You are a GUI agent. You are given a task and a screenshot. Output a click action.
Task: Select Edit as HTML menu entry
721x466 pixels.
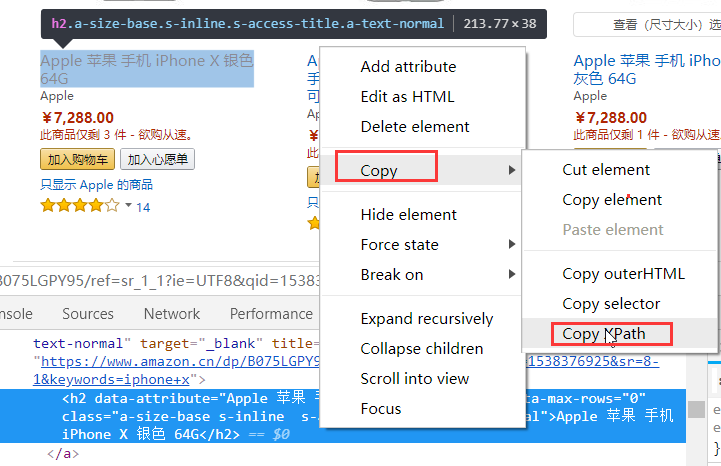tap(407, 97)
